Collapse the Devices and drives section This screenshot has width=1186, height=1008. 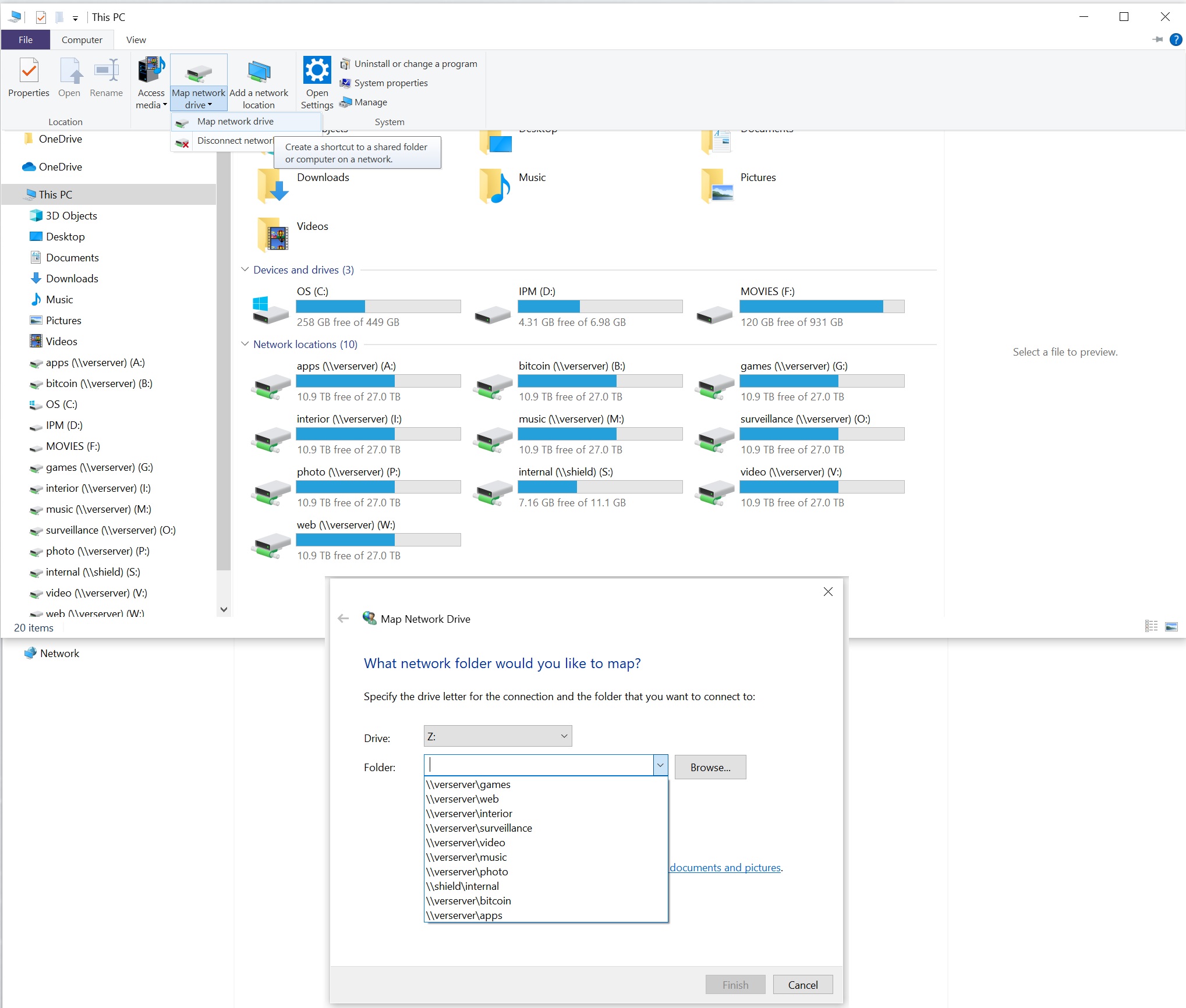[x=245, y=269]
